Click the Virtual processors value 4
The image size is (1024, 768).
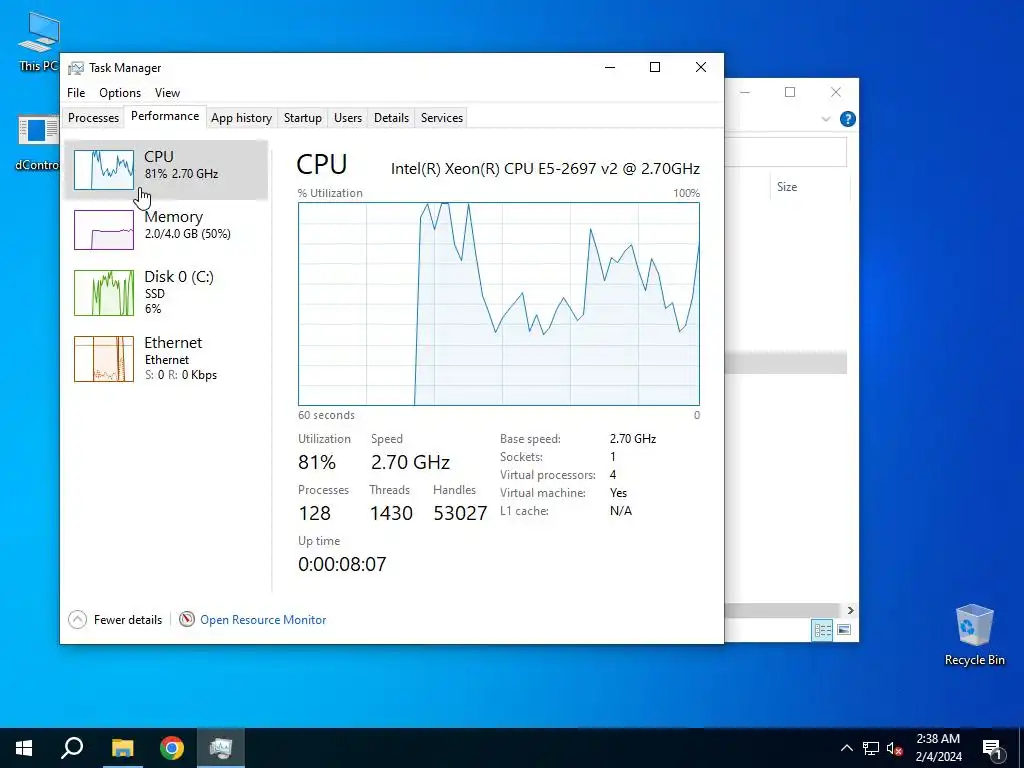[x=613, y=475]
